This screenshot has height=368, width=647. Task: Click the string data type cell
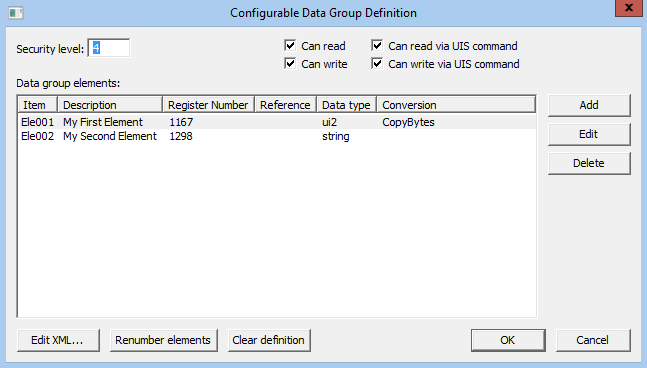point(336,137)
